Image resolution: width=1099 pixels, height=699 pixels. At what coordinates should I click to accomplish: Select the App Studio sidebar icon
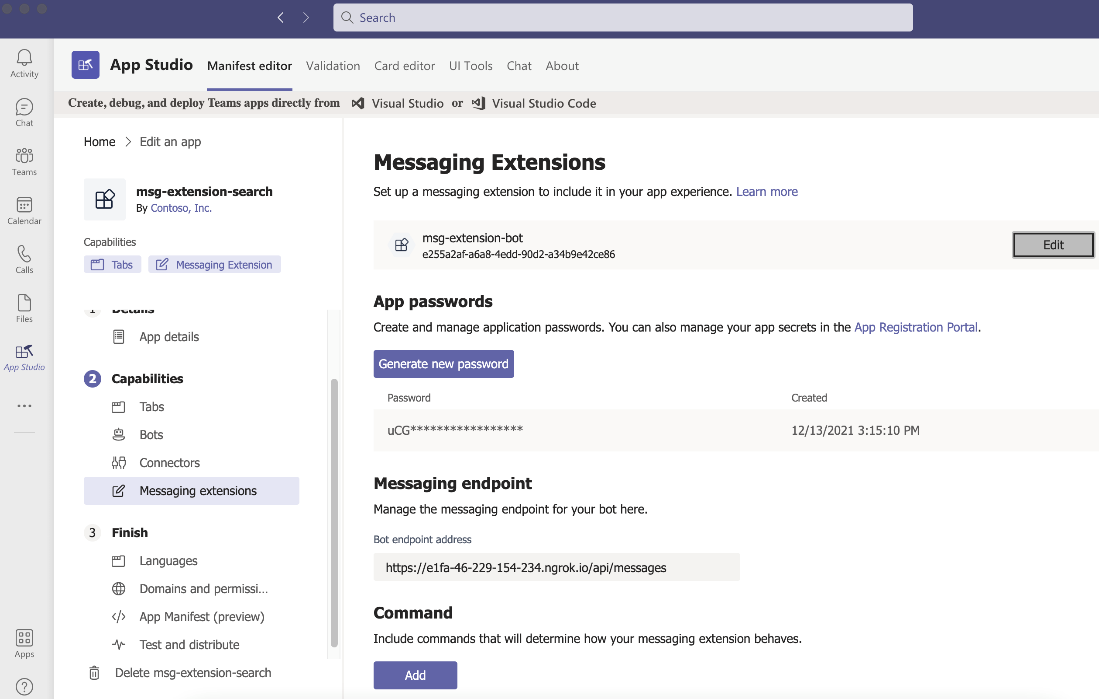24,351
